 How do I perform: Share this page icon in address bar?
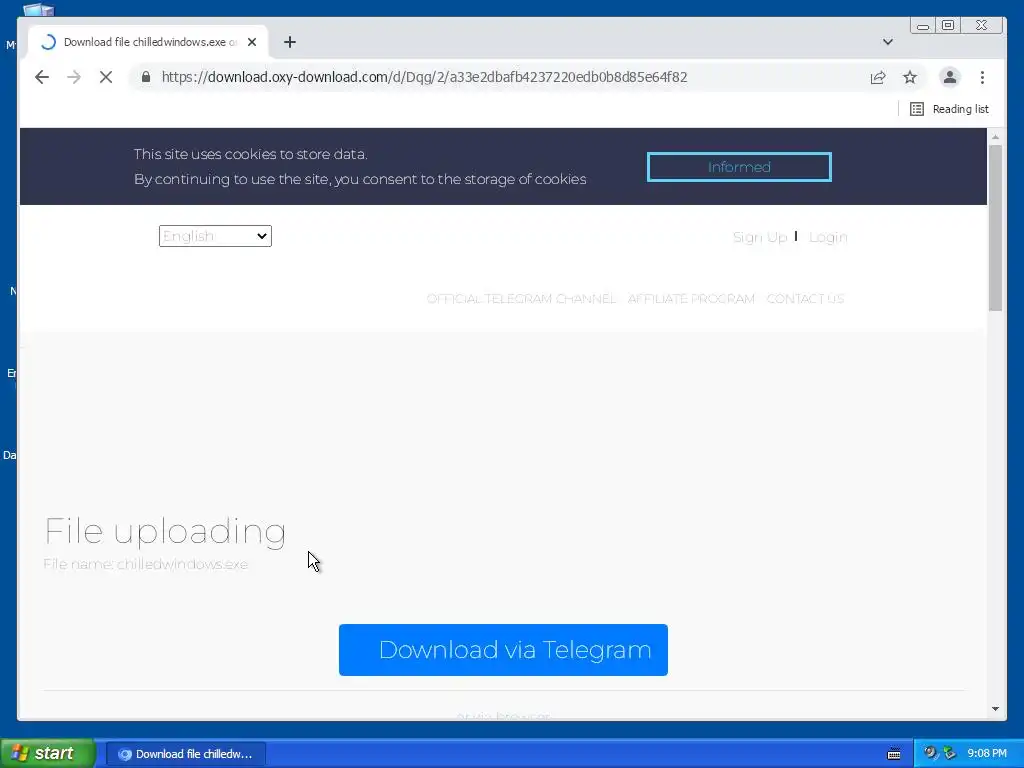[878, 77]
